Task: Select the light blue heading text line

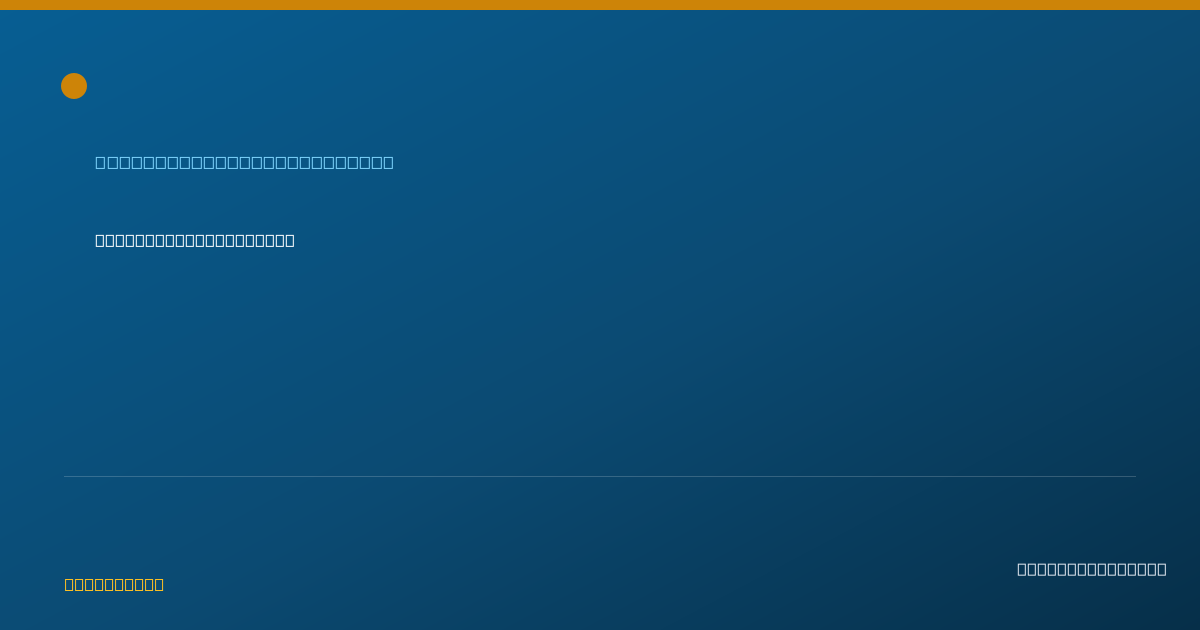Action: coord(244,162)
